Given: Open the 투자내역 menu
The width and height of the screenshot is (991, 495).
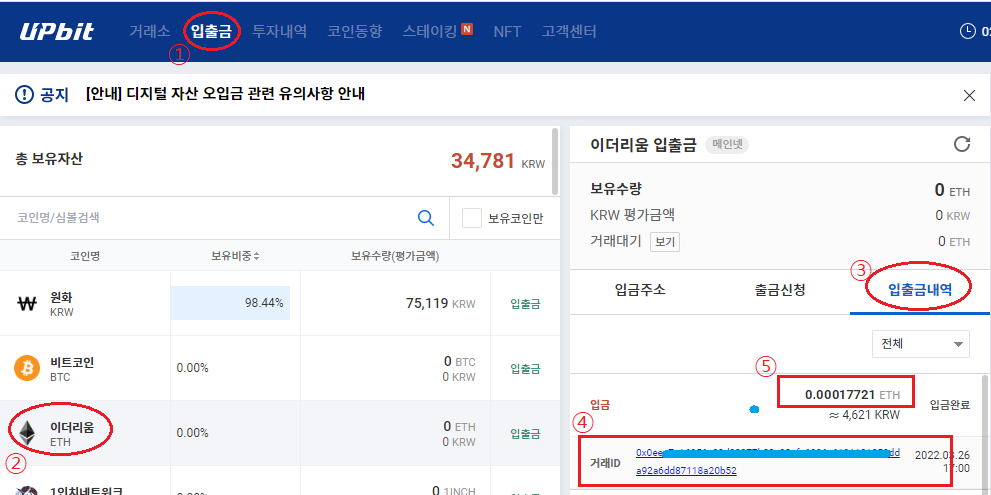Looking at the screenshot, I should tap(279, 31).
